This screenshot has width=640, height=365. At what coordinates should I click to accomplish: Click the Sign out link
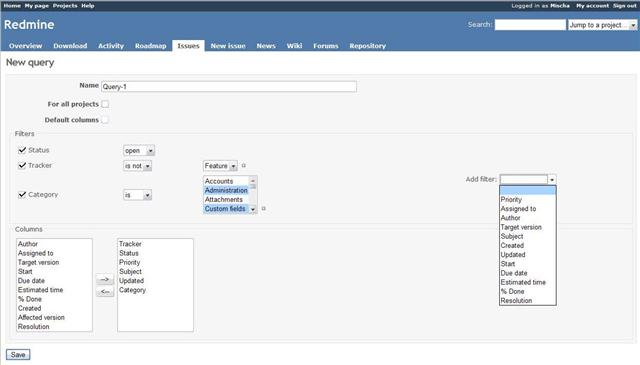624,6
